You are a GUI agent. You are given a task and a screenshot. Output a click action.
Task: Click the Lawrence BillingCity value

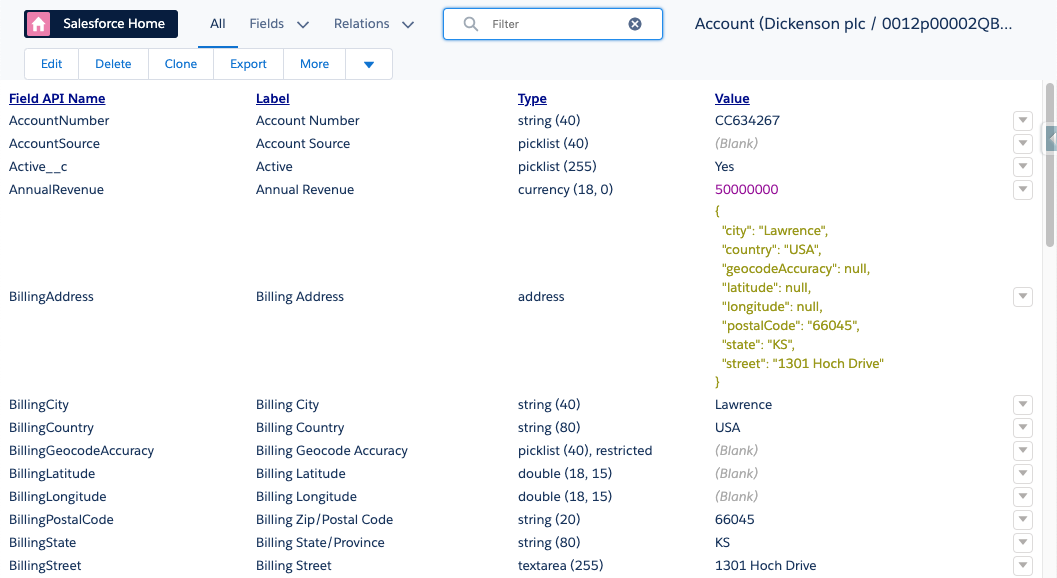[x=743, y=405]
